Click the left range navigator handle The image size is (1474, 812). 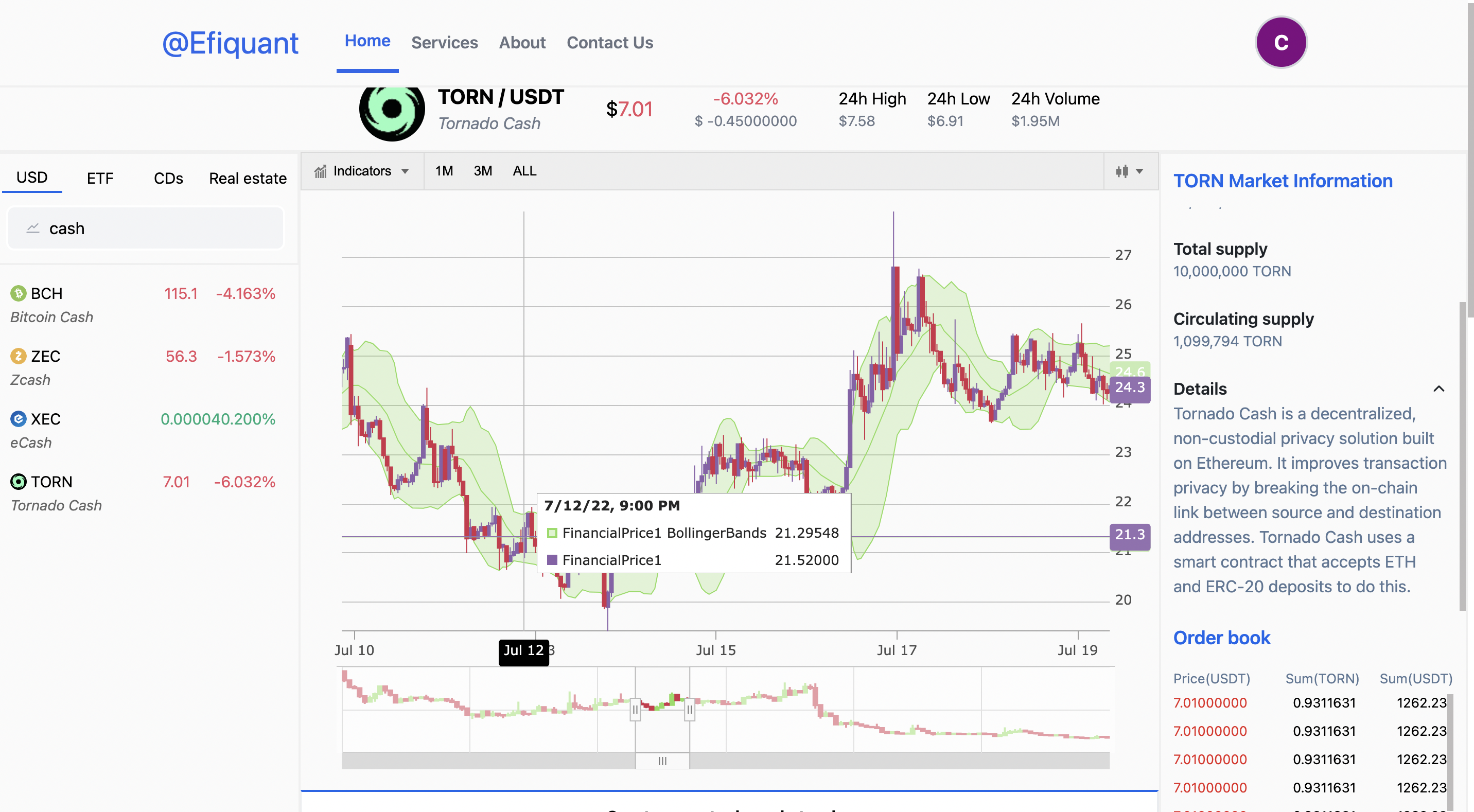635,710
